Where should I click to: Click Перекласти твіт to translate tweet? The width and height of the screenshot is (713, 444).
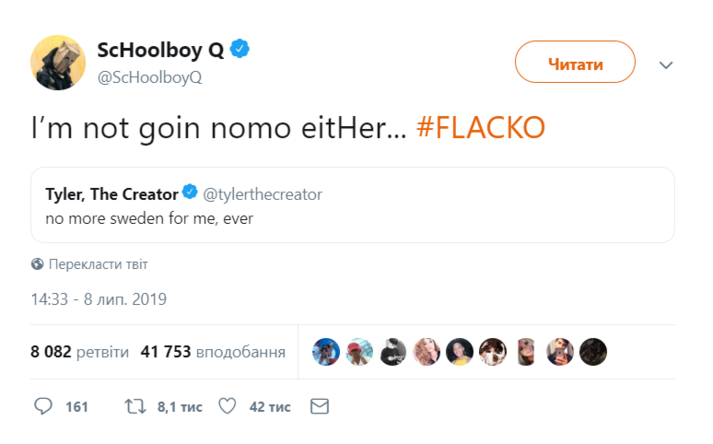coord(97,265)
